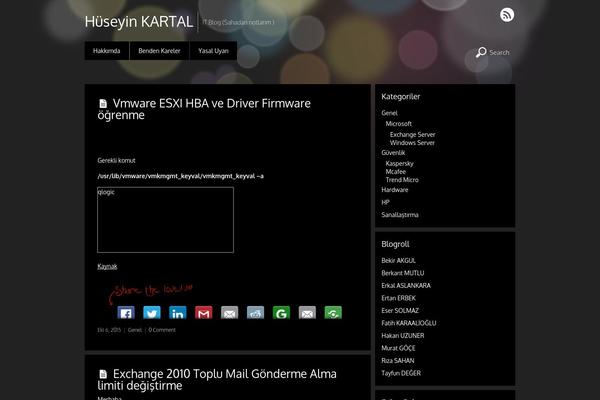The image size is (600, 400).
Task: Open the Vmware ESXI HBA post title
Action: (204, 109)
